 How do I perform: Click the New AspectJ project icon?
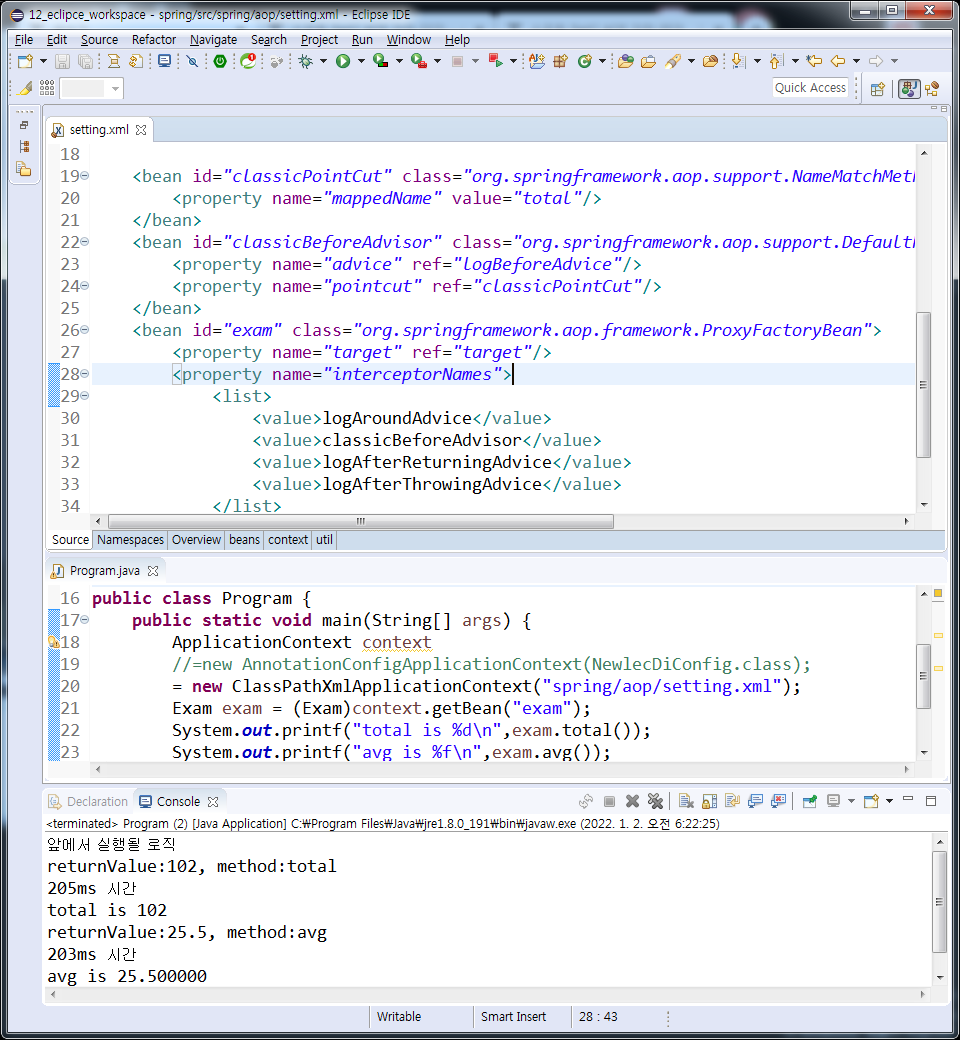537,62
